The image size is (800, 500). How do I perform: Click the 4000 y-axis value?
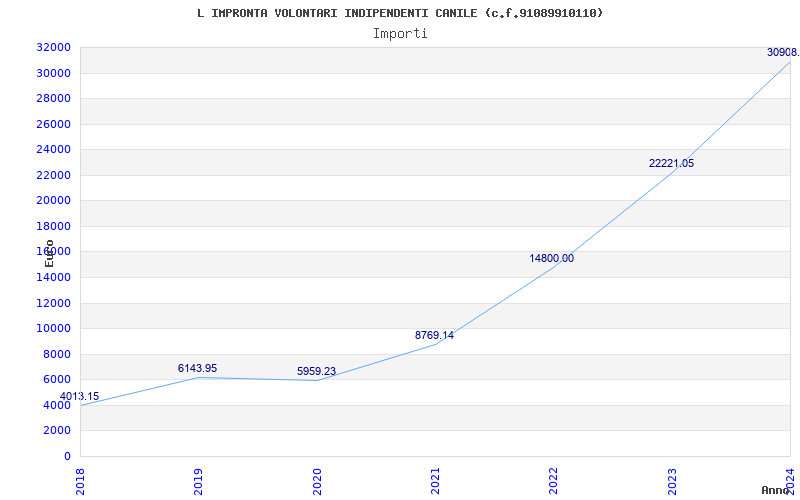[56, 405]
